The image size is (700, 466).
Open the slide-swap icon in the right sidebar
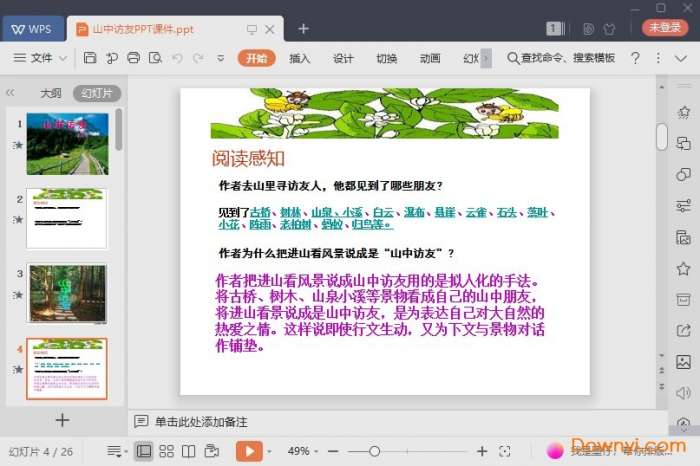[683, 143]
